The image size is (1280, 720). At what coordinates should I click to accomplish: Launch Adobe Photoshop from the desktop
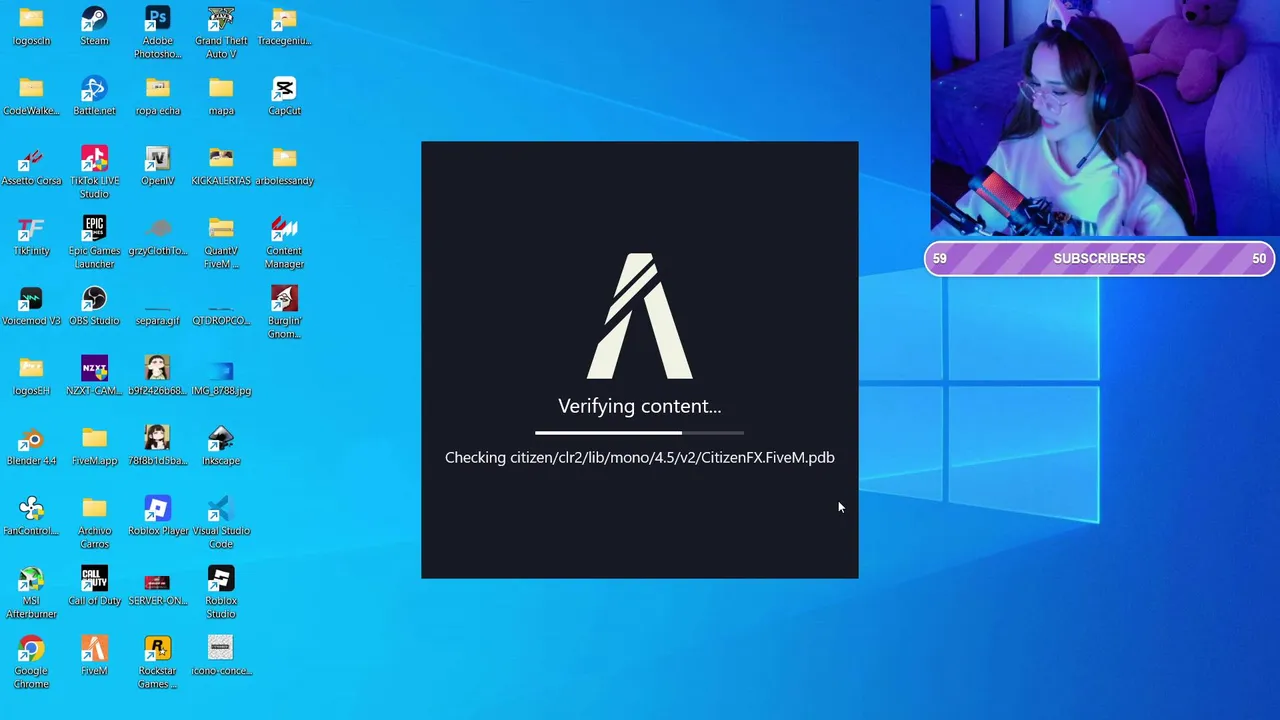click(157, 33)
